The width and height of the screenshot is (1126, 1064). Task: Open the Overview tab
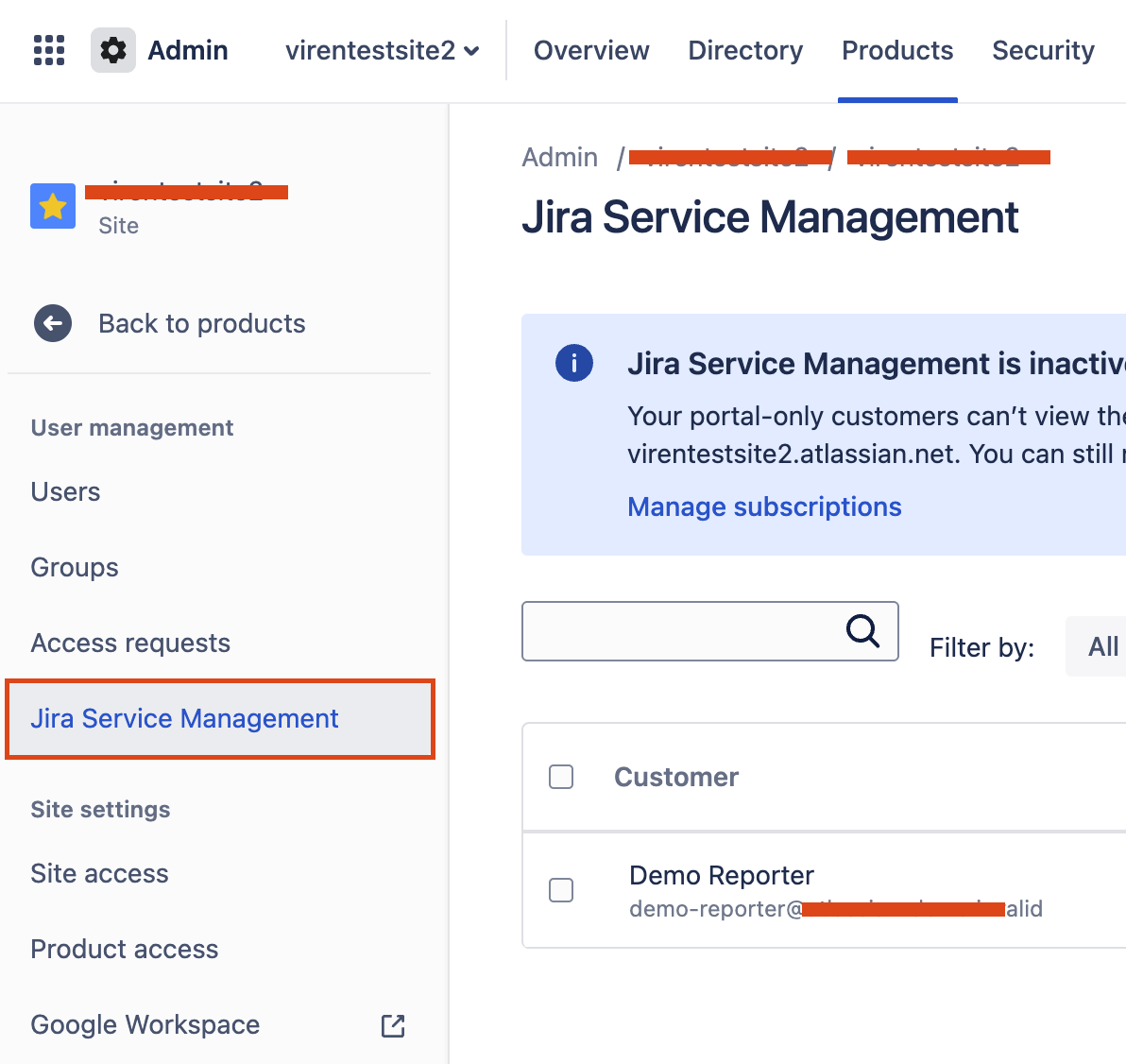[x=591, y=50]
